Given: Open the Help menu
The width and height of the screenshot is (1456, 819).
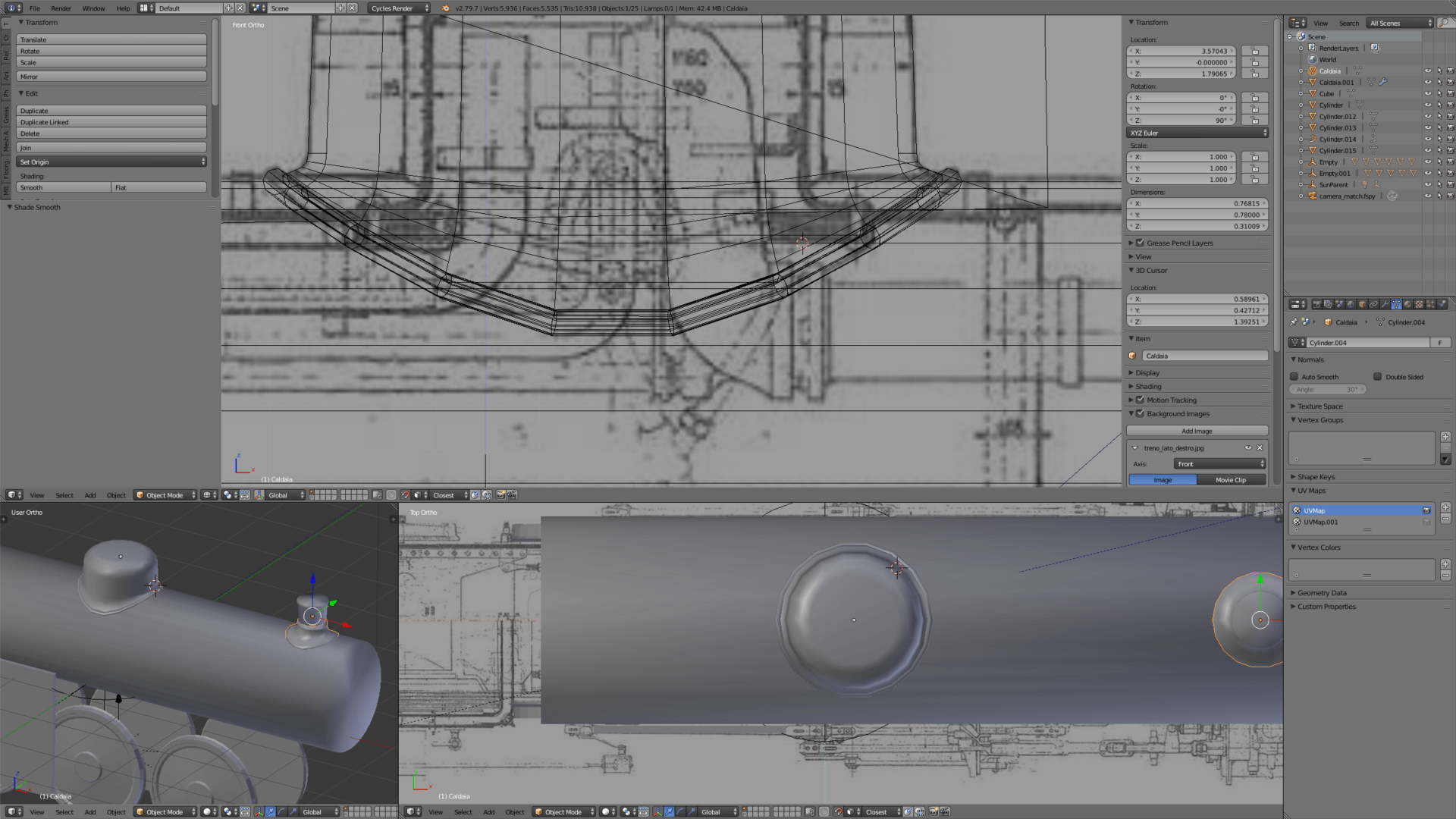Looking at the screenshot, I should (x=123, y=8).
